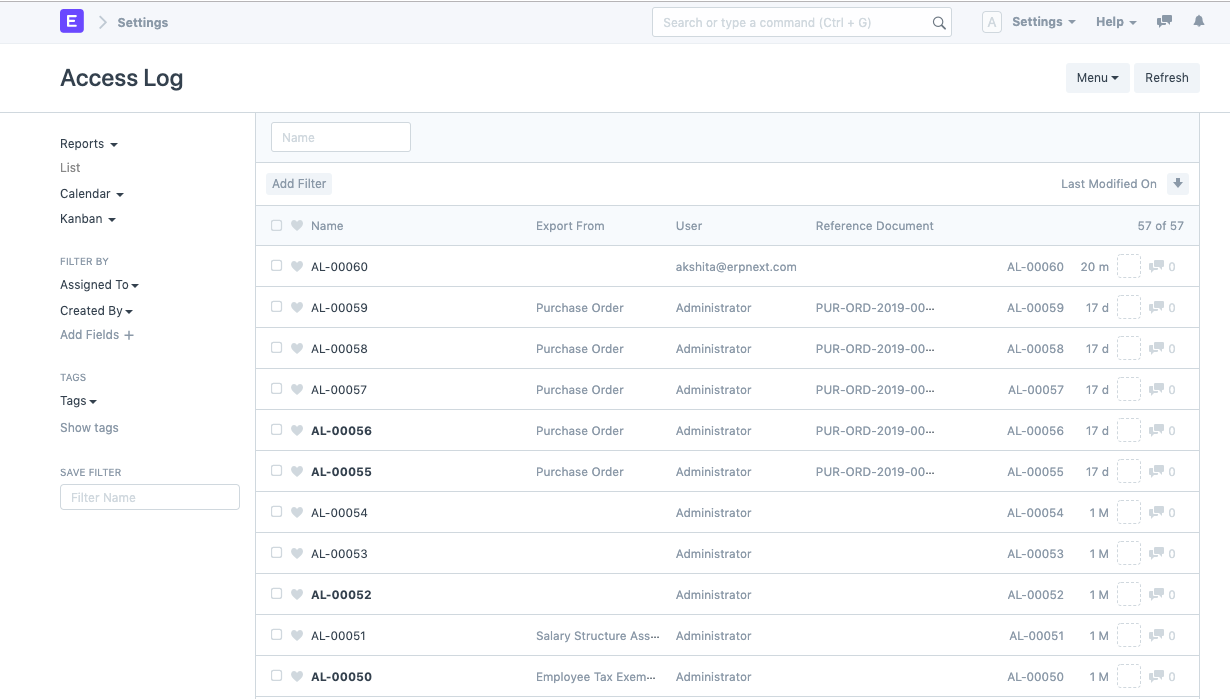Select the checkbox for AL-00050

276,676
